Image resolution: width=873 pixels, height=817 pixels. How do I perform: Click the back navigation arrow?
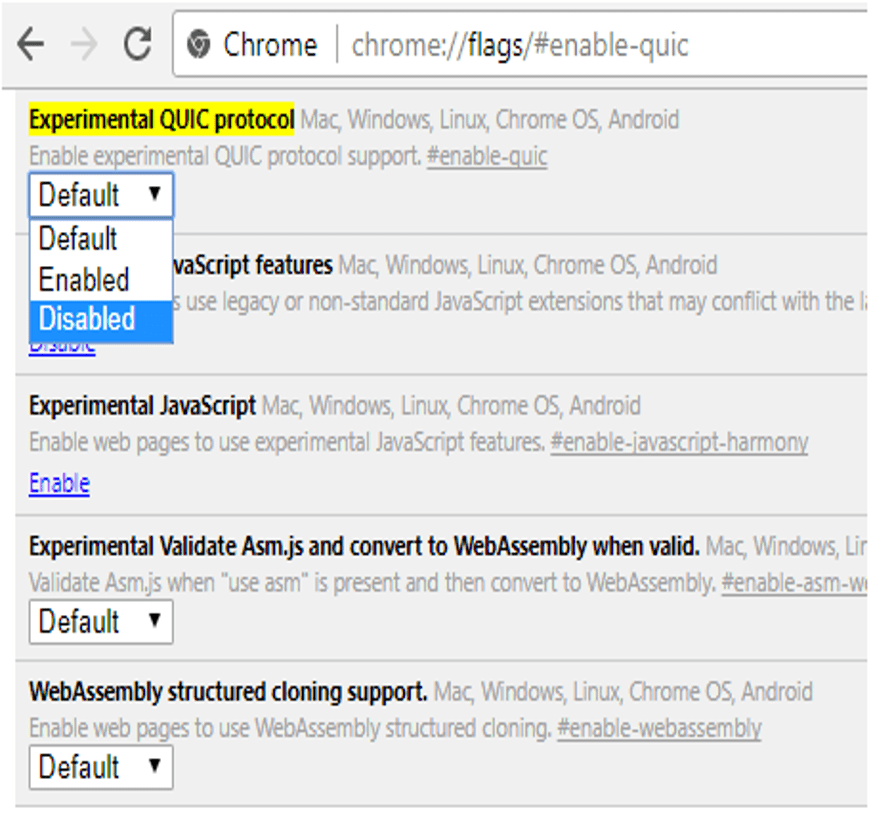[31, 42]
